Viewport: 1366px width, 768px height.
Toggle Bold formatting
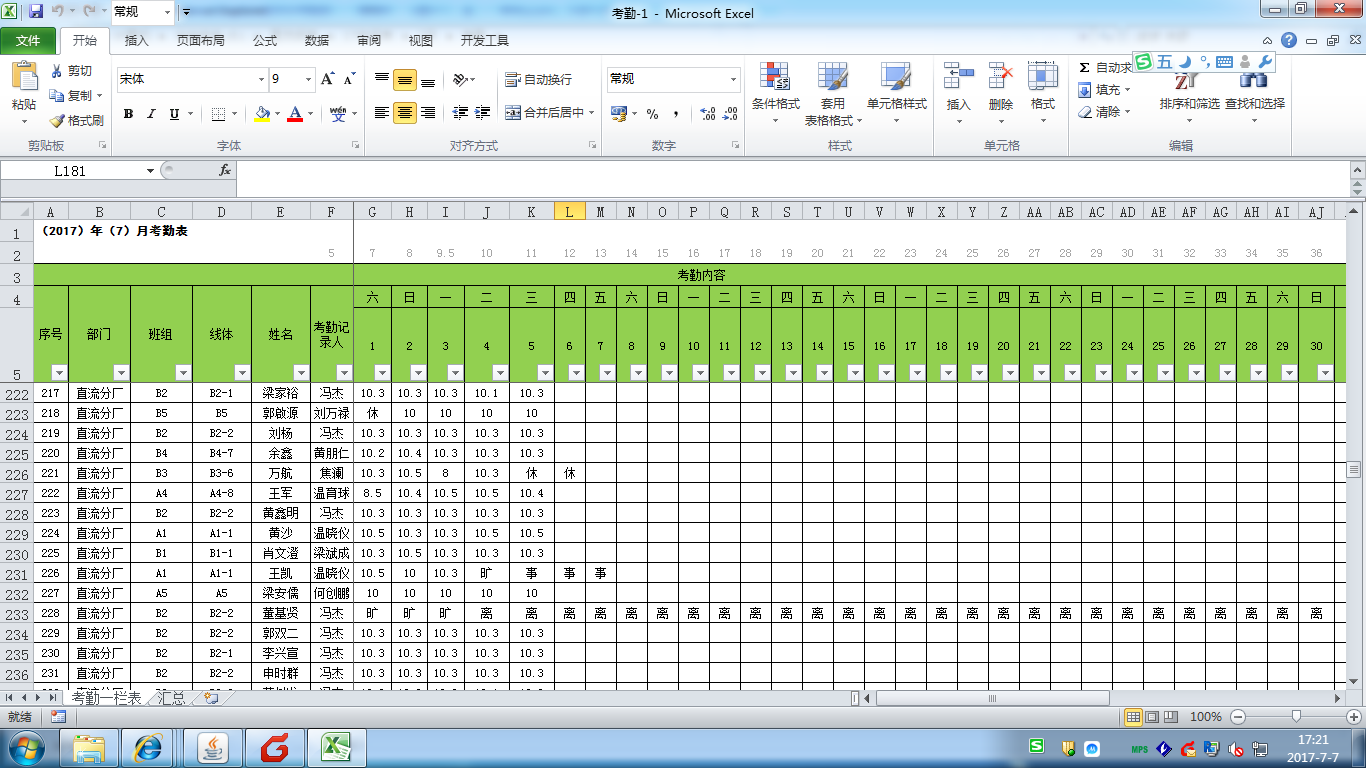tap(128, 114)
